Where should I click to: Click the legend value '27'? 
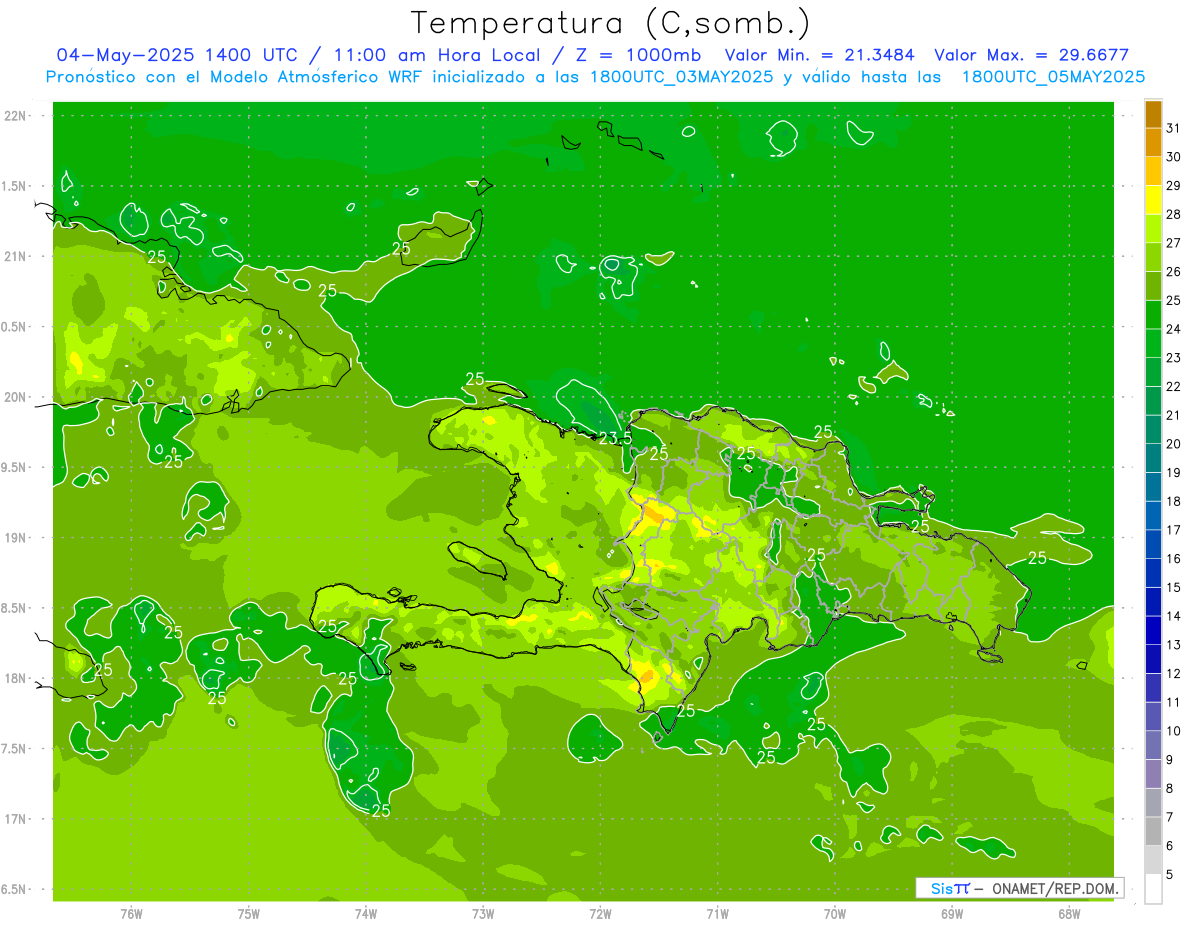click(1174, 243)
